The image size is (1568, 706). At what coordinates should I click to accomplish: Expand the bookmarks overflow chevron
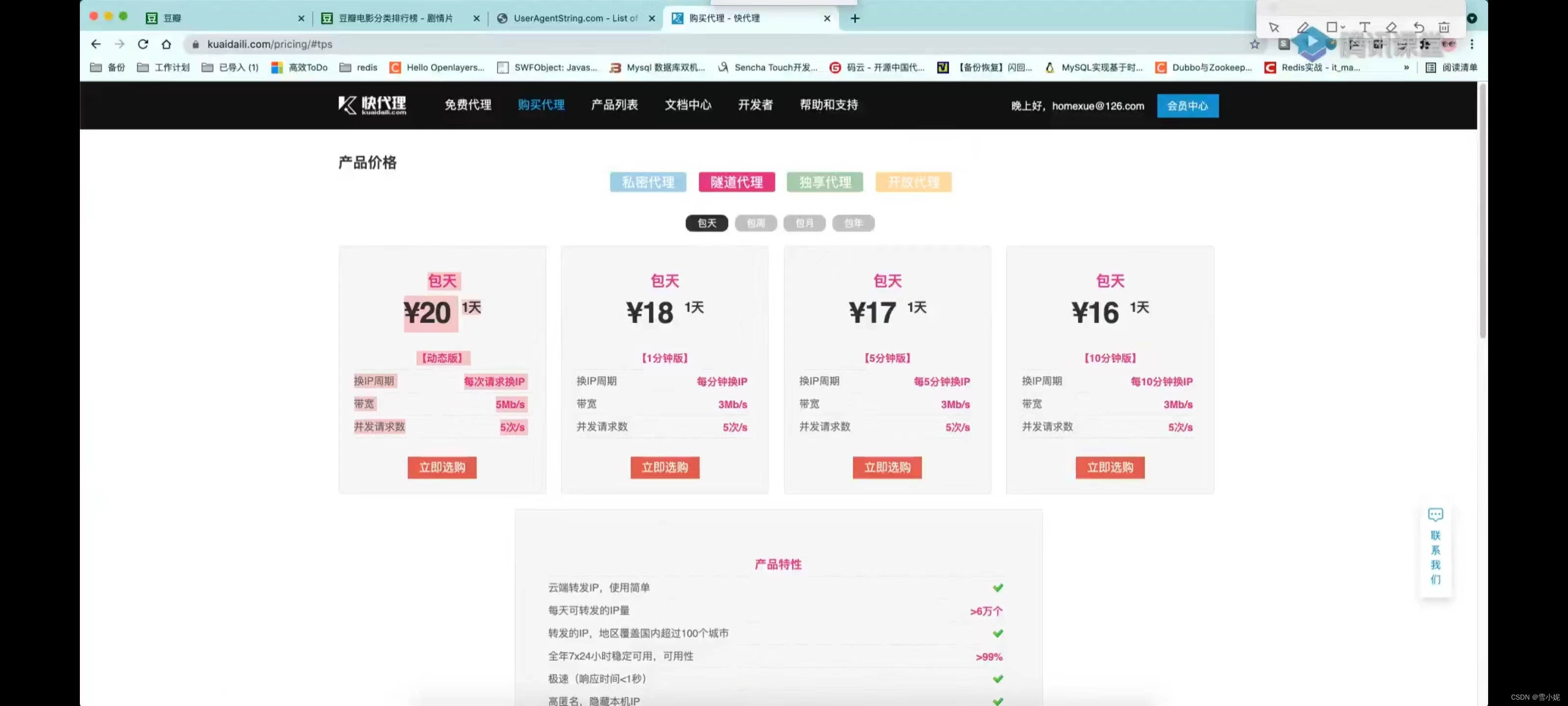click(1406, 68)
